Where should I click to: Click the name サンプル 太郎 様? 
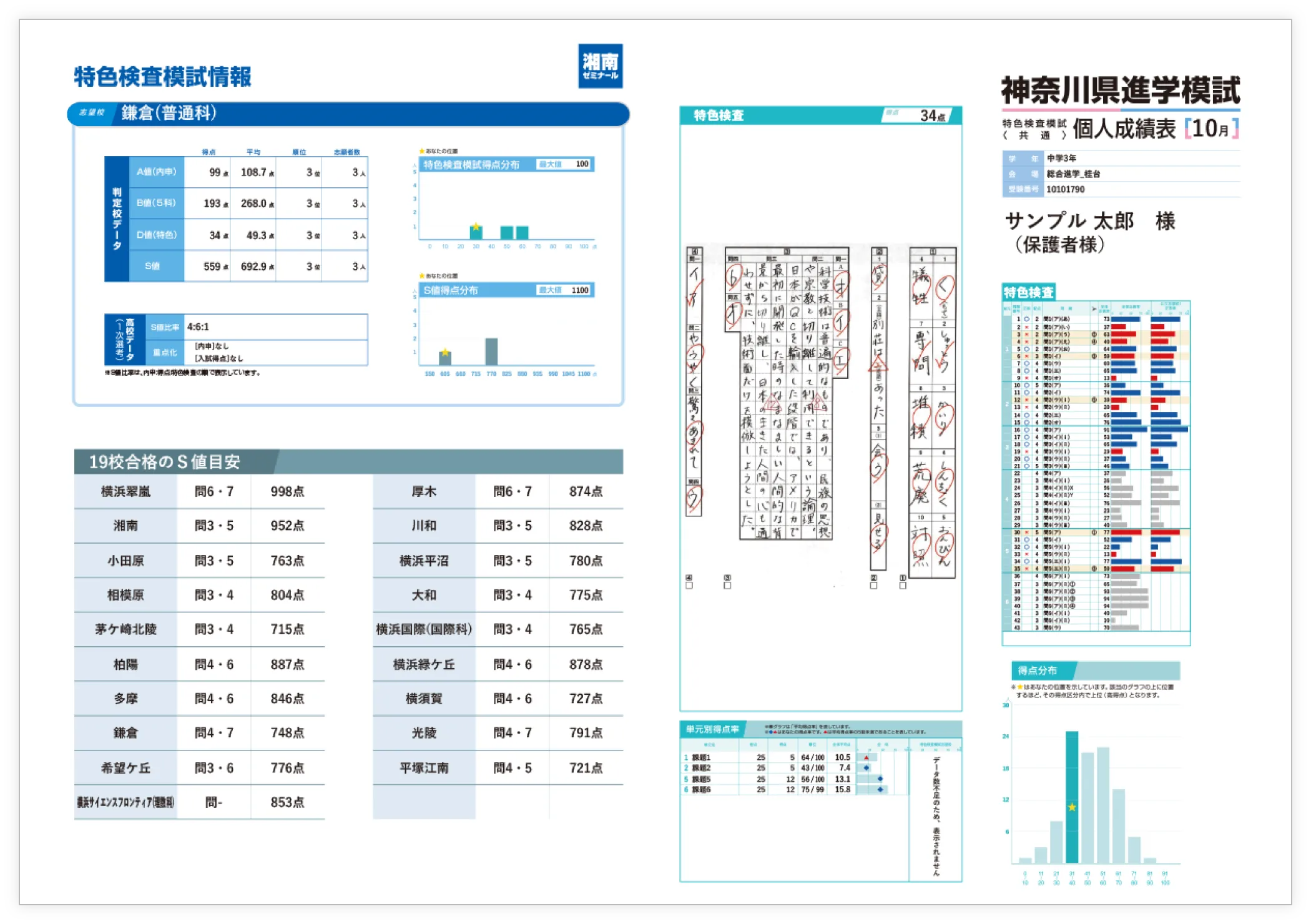[x=1090, y=221]
